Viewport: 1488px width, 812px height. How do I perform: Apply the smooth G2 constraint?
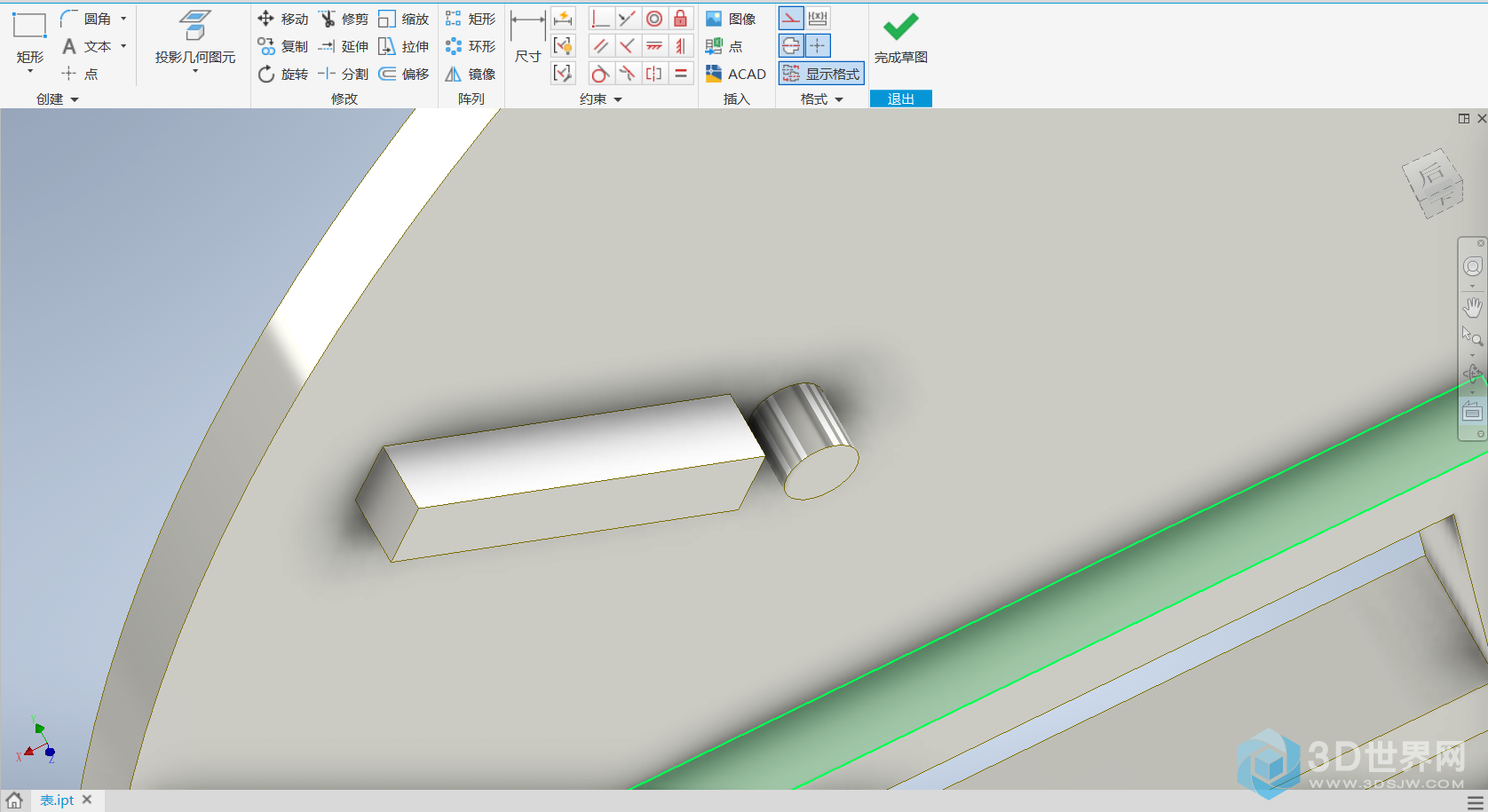point(627,74)
